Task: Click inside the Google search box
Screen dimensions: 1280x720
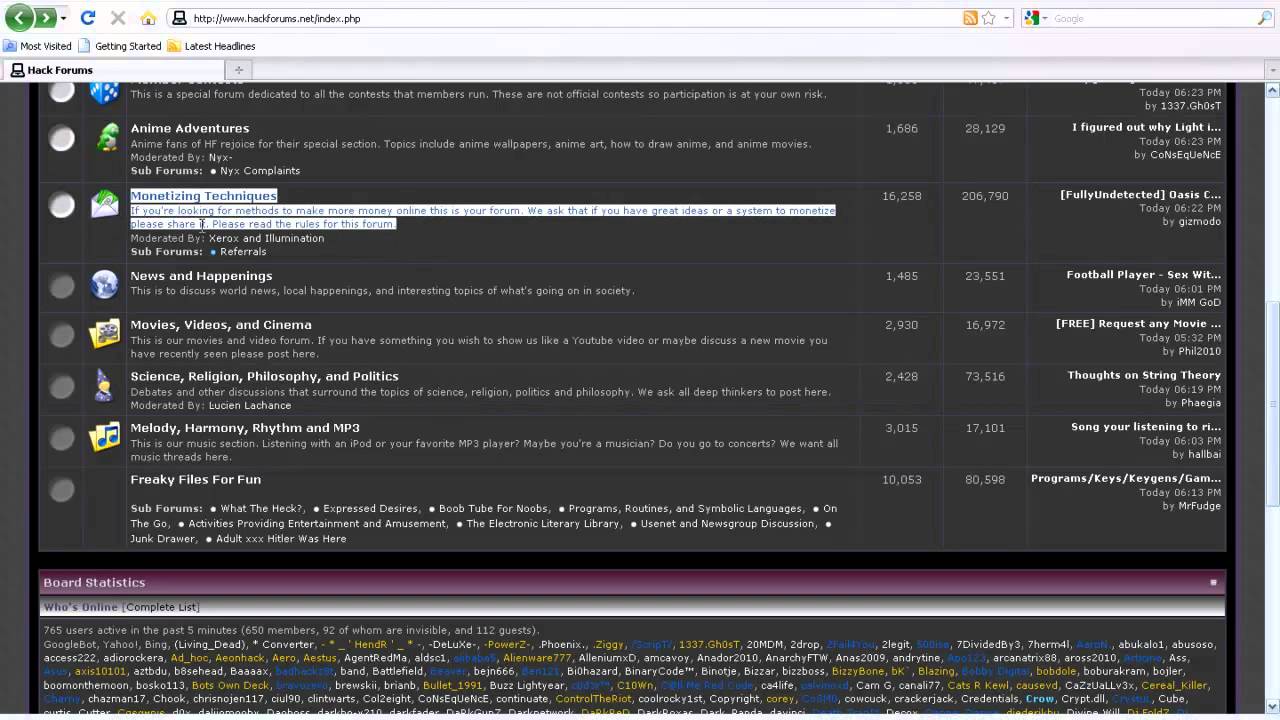Action: point(1150,18)
